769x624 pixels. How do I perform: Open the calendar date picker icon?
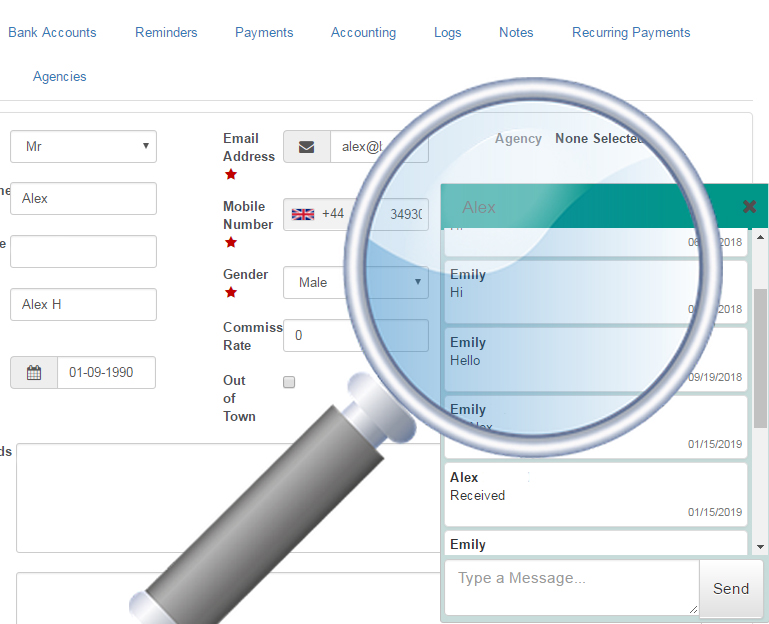pos(34,372)
